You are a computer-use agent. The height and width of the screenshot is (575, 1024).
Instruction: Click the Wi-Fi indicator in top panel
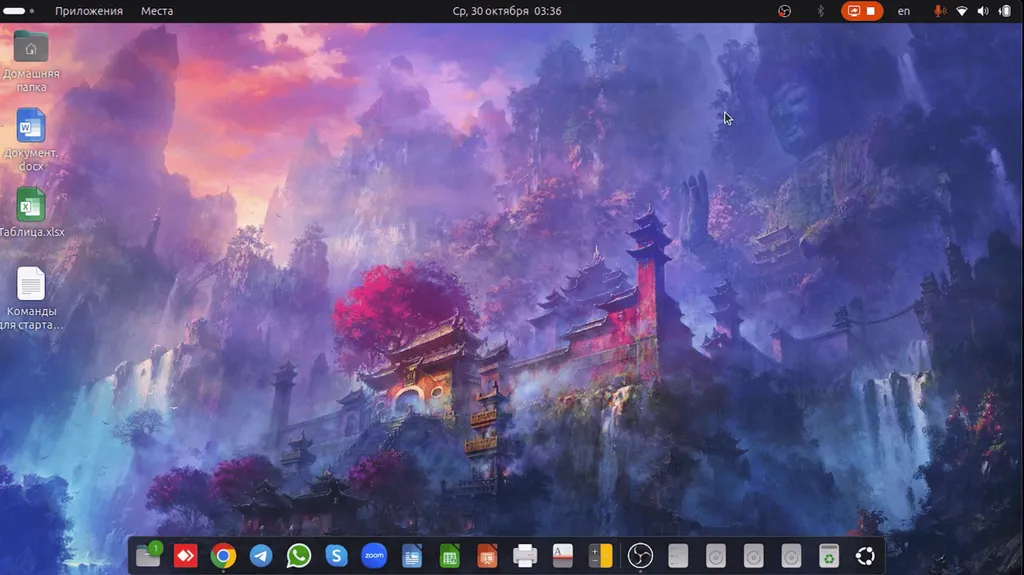[962, 11]
